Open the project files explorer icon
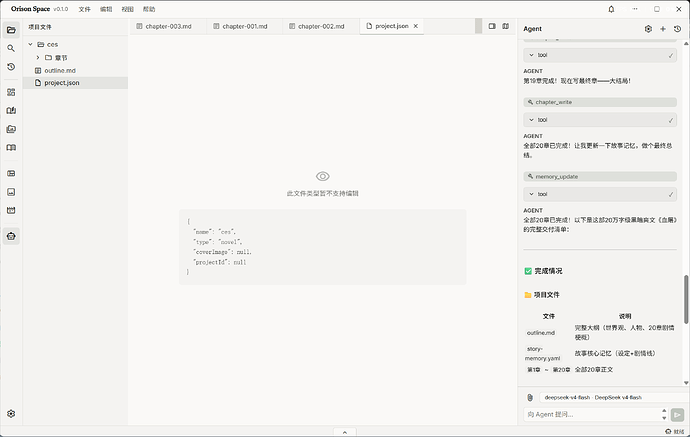 tap(11, 30)
